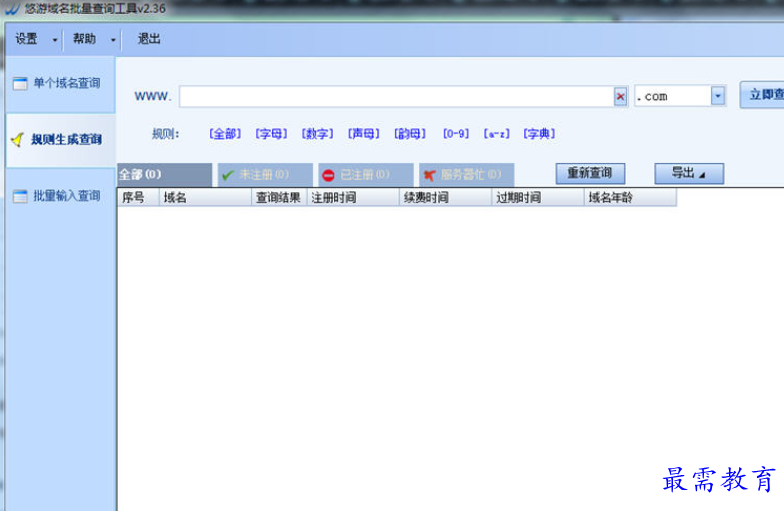This screenshot has height=511, width=784.
Task: Show the 服务器忙 (0) results filter
Action: pos(466,175)
